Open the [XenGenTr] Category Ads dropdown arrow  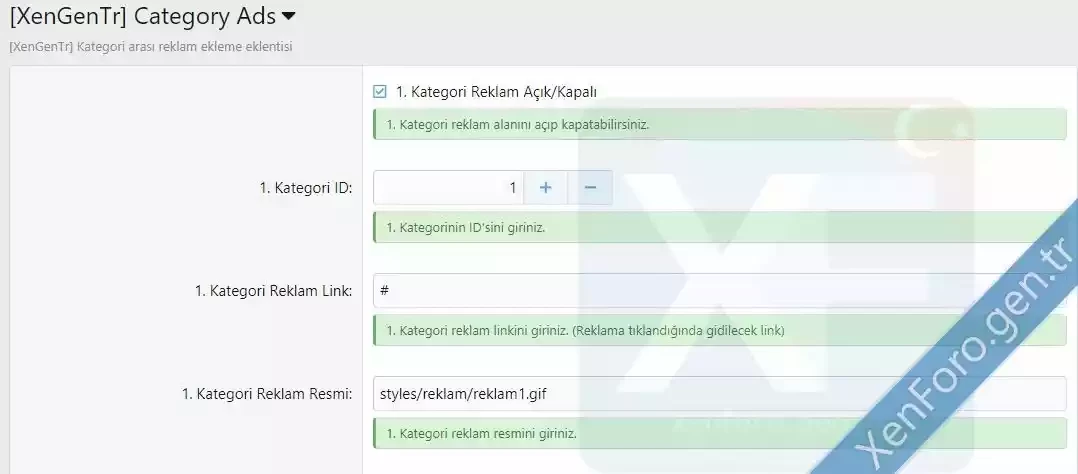click(289, 17)
